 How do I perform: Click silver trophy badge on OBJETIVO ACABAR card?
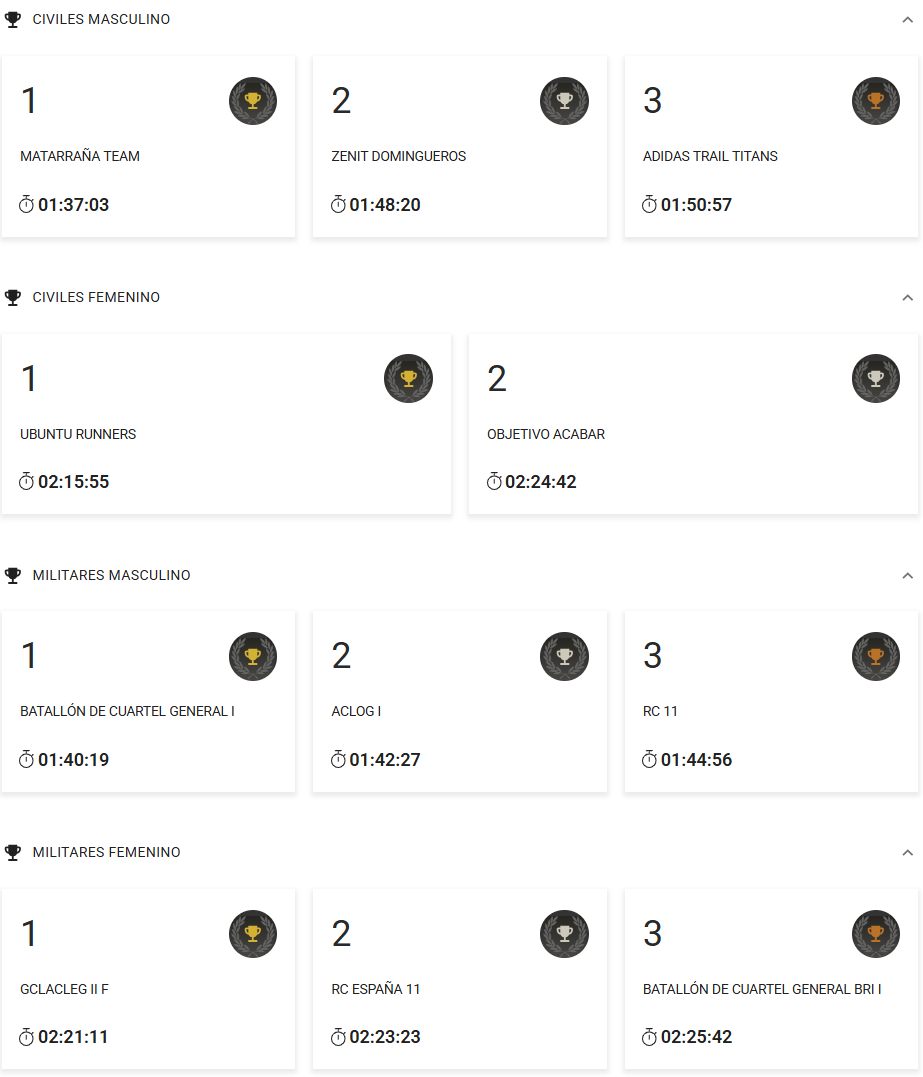coord(876,379)
